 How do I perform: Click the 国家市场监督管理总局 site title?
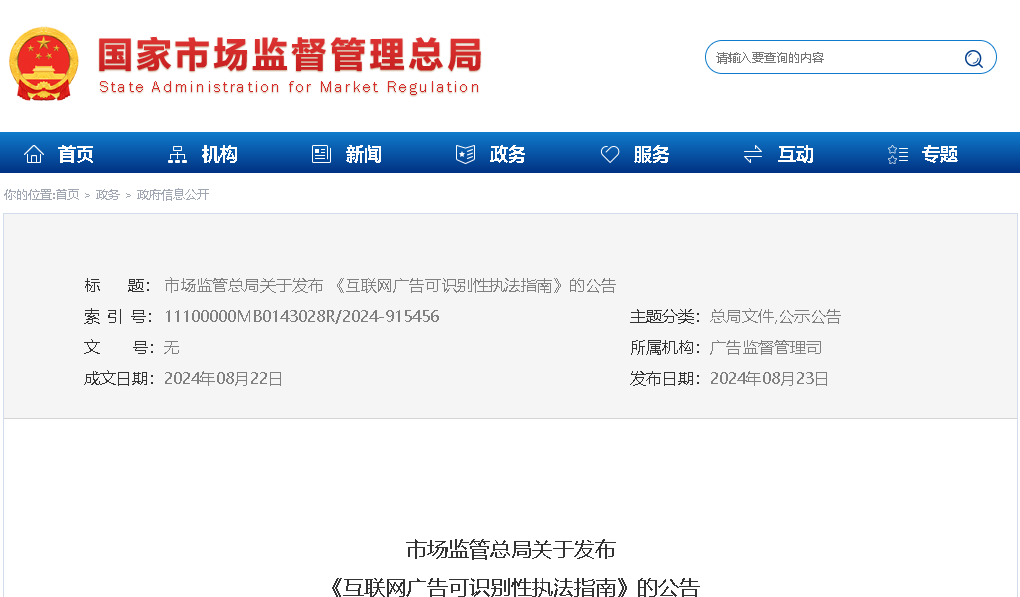[x=290, y=55]
